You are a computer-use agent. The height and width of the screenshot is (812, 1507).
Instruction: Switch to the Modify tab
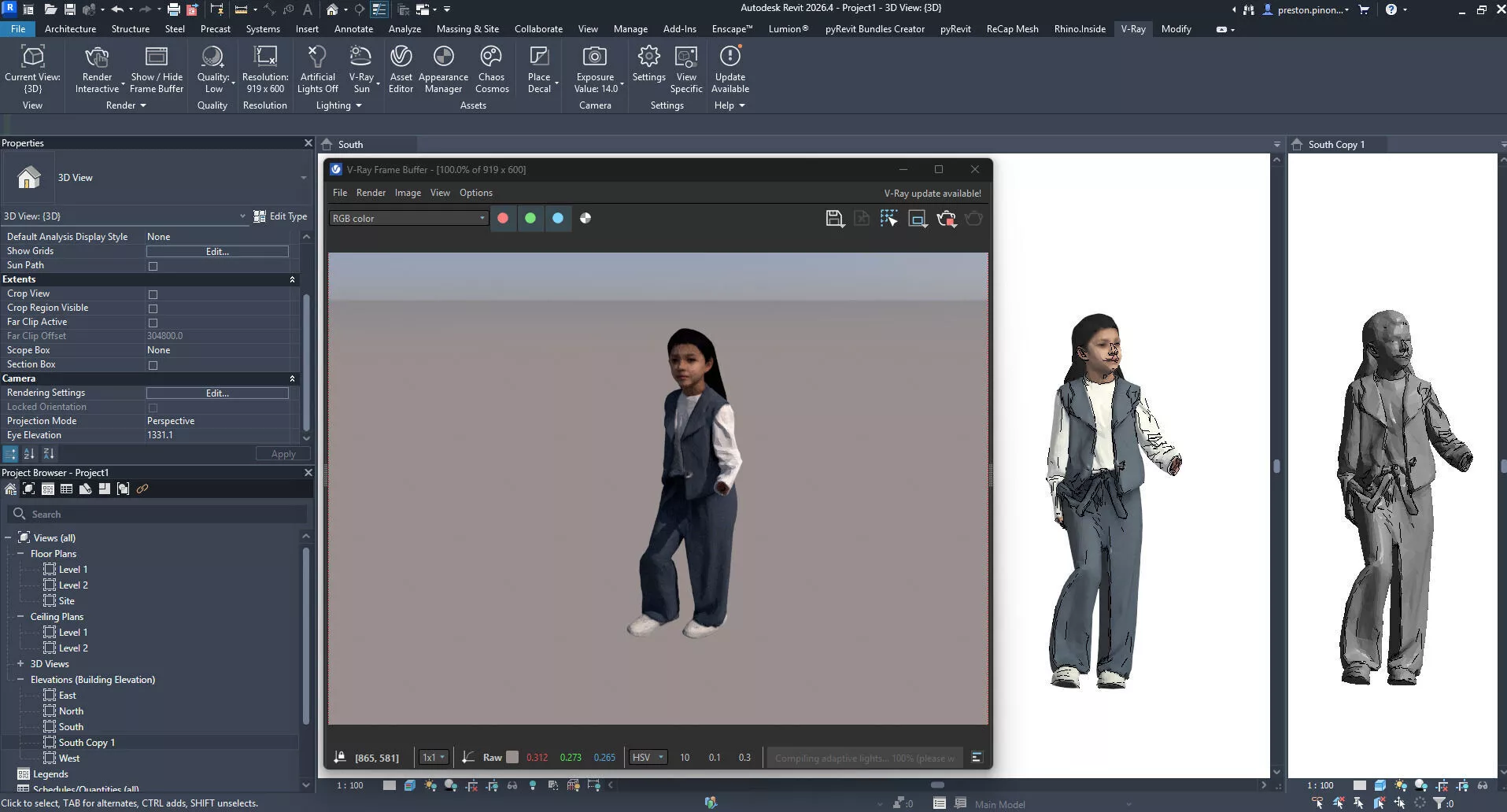point(1176,29)
